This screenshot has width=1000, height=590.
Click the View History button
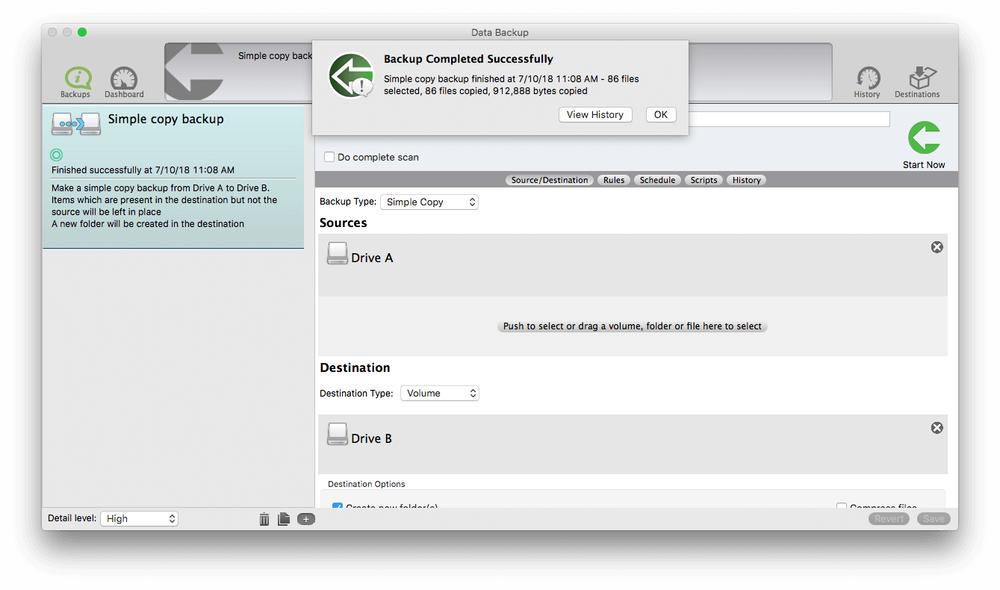click(x=595, y=114)
